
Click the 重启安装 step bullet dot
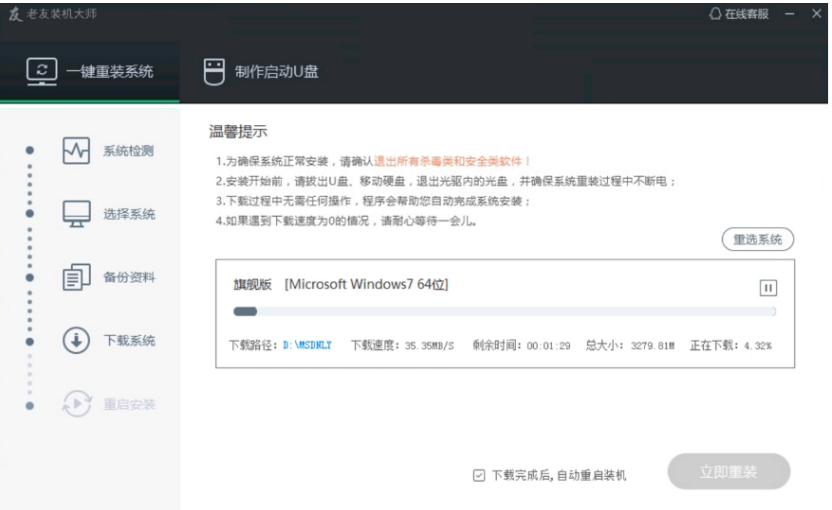(30, 406)
